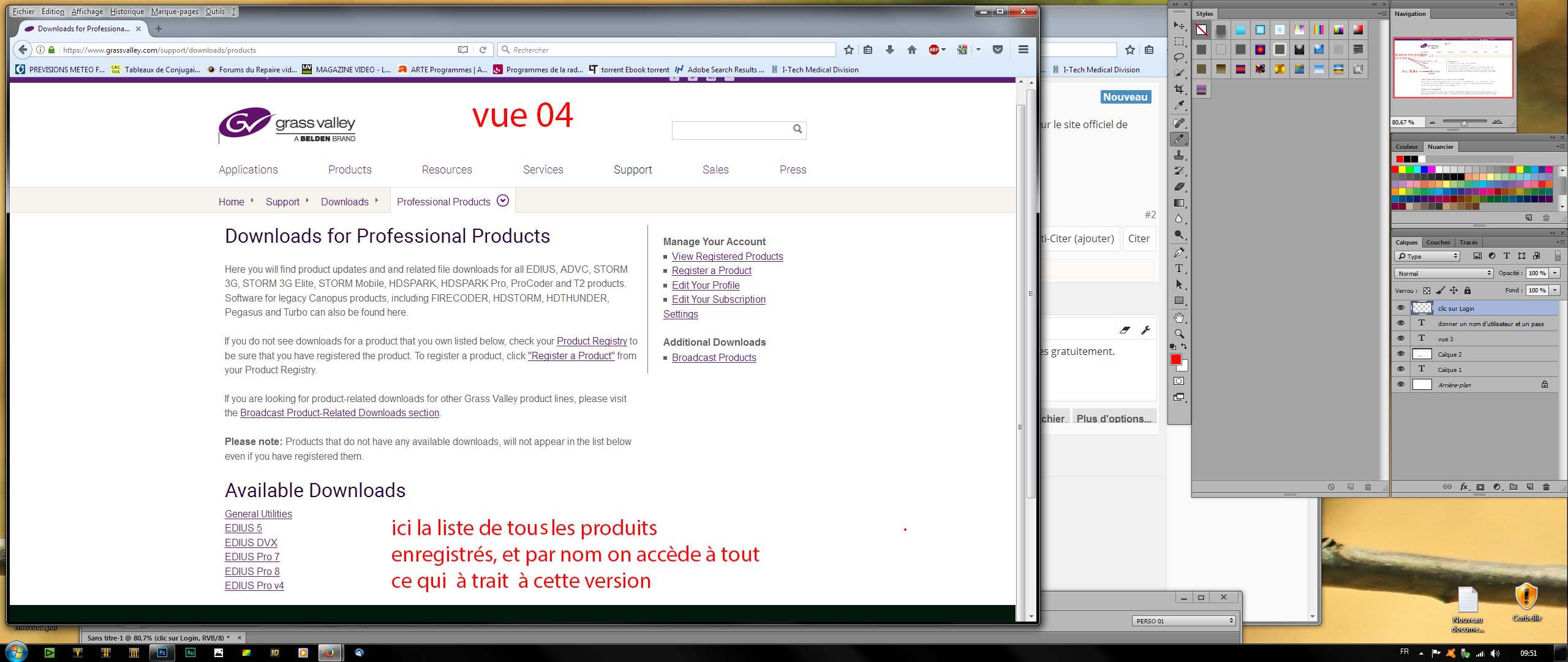Click the Firefox home icon

point(912,50)
